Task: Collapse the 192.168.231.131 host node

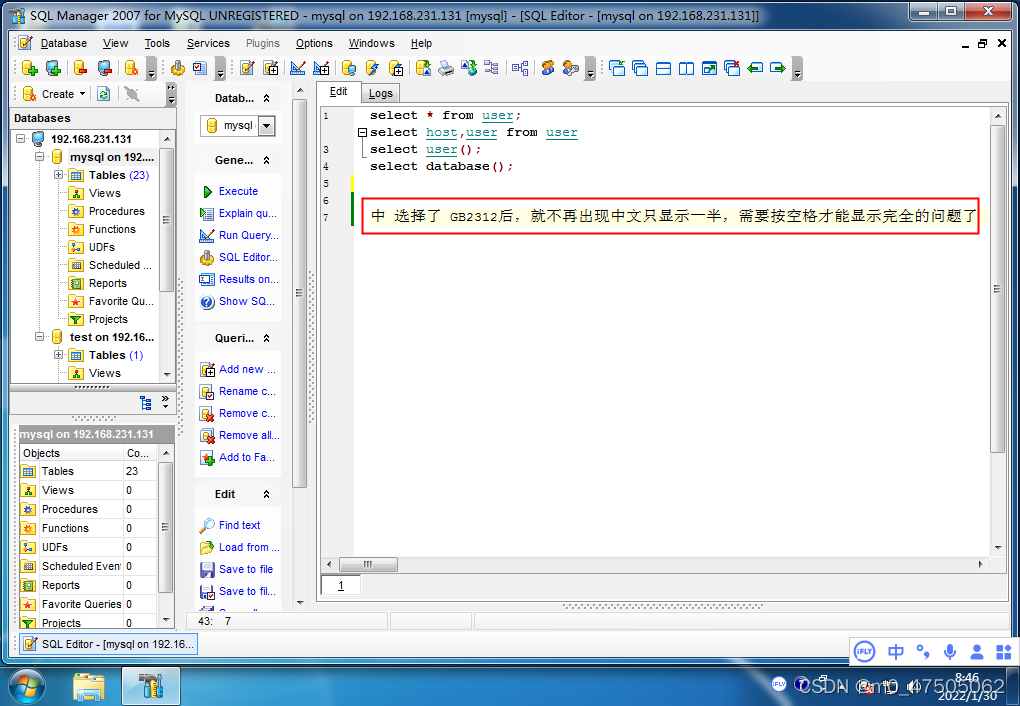Action: tap(20, 139)
